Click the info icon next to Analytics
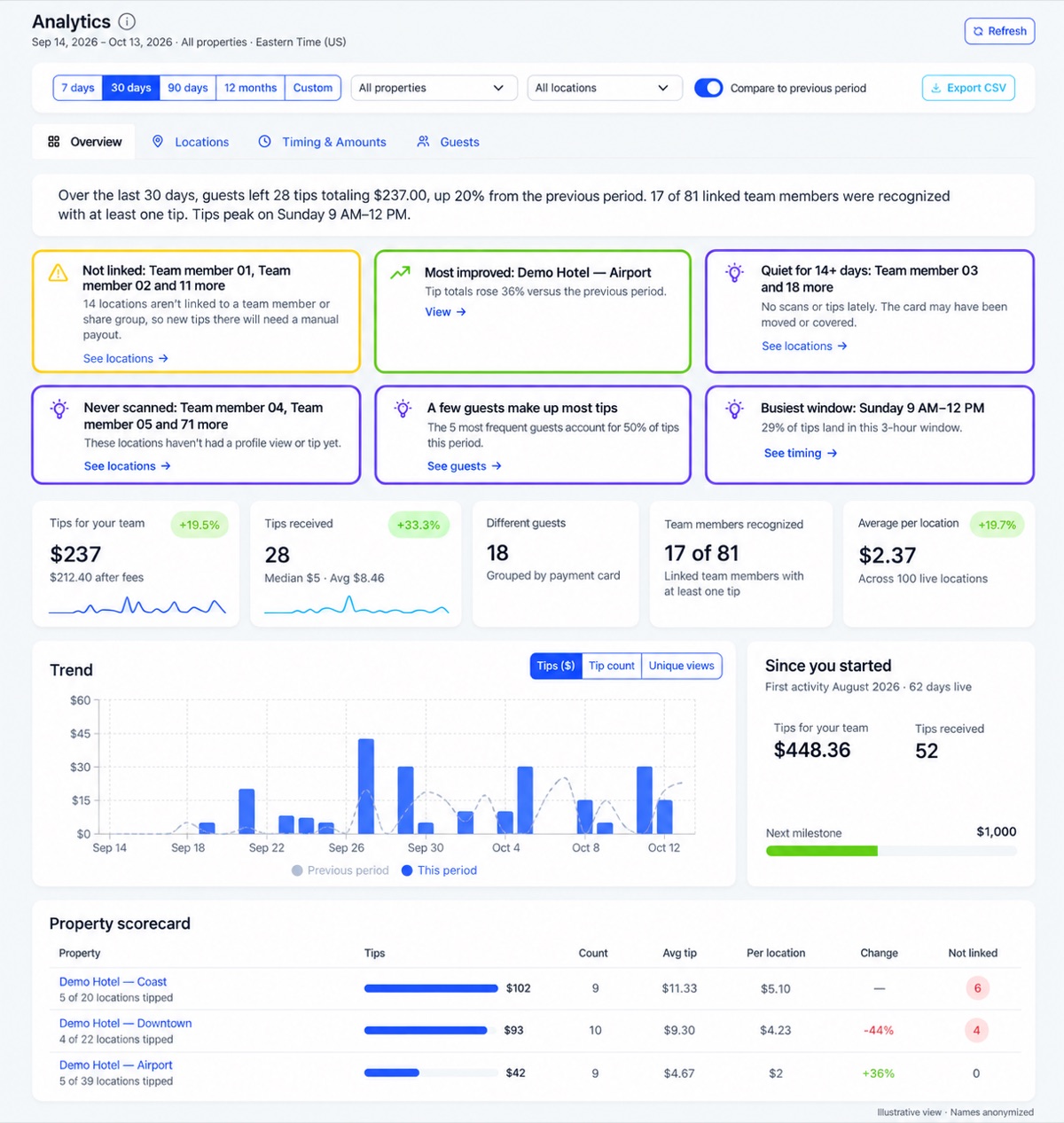 [127, 21]
